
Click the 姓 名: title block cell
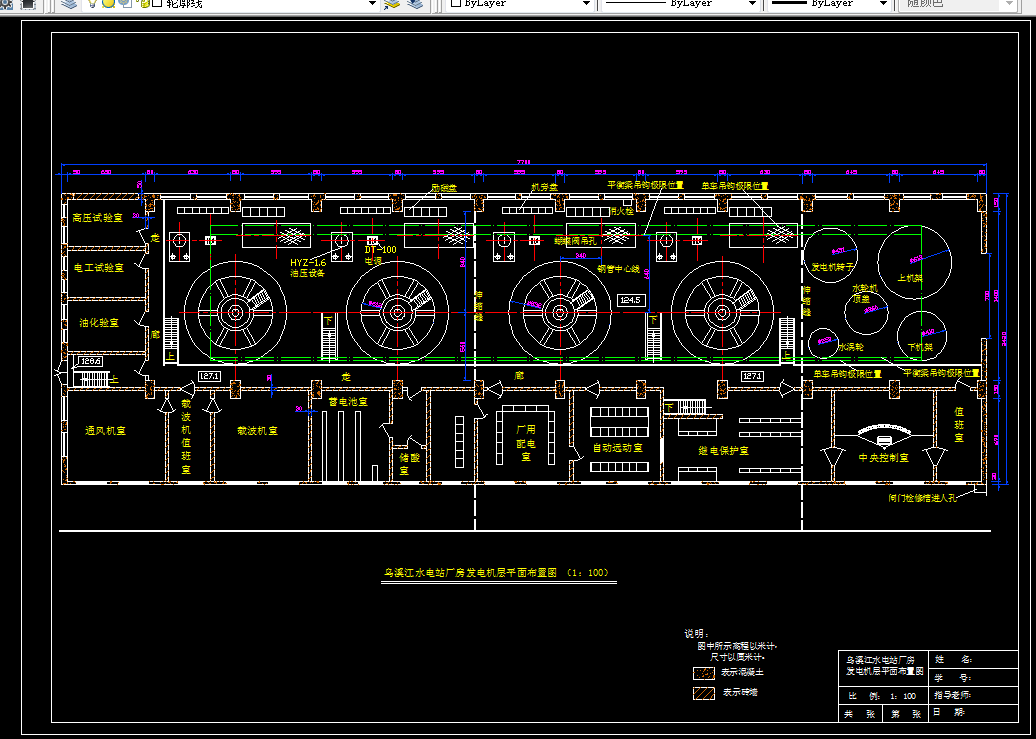(973, 659)
